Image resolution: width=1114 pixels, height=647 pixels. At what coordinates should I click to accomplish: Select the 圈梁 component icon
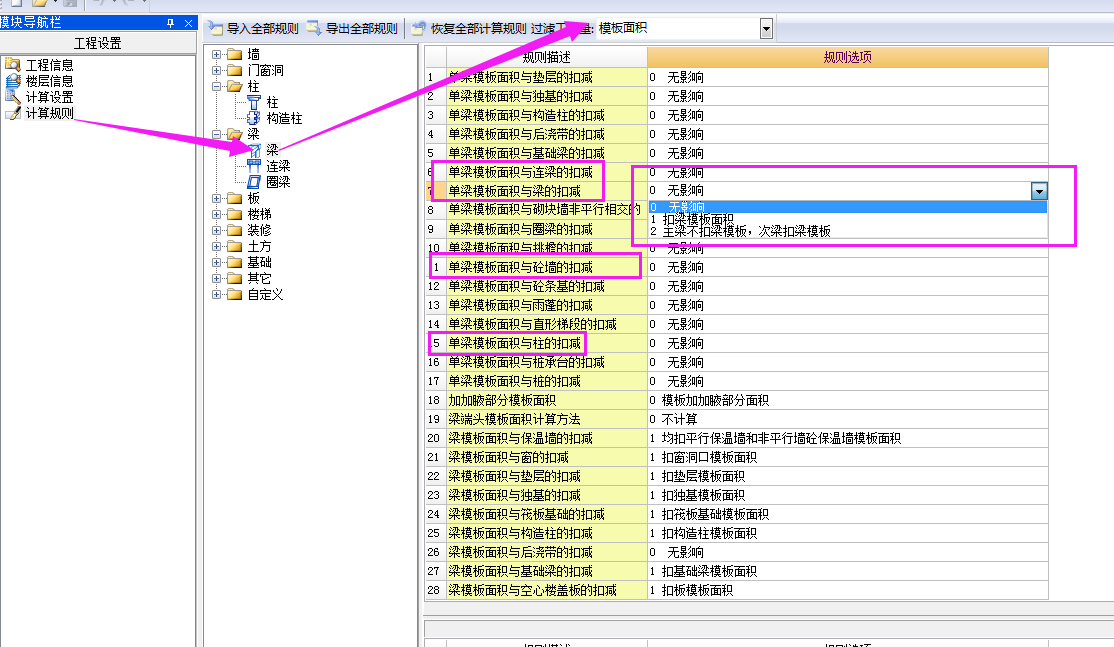pos(254,182)
